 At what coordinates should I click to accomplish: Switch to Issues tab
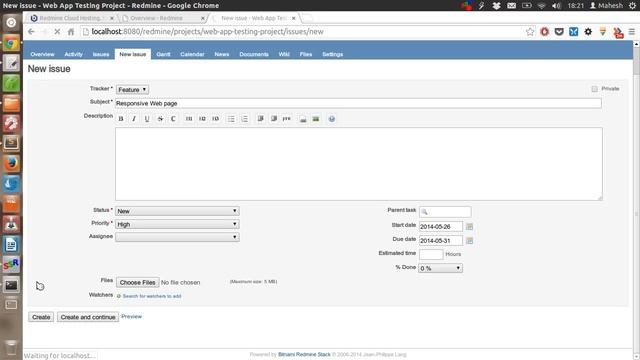(x=101, y=54)
